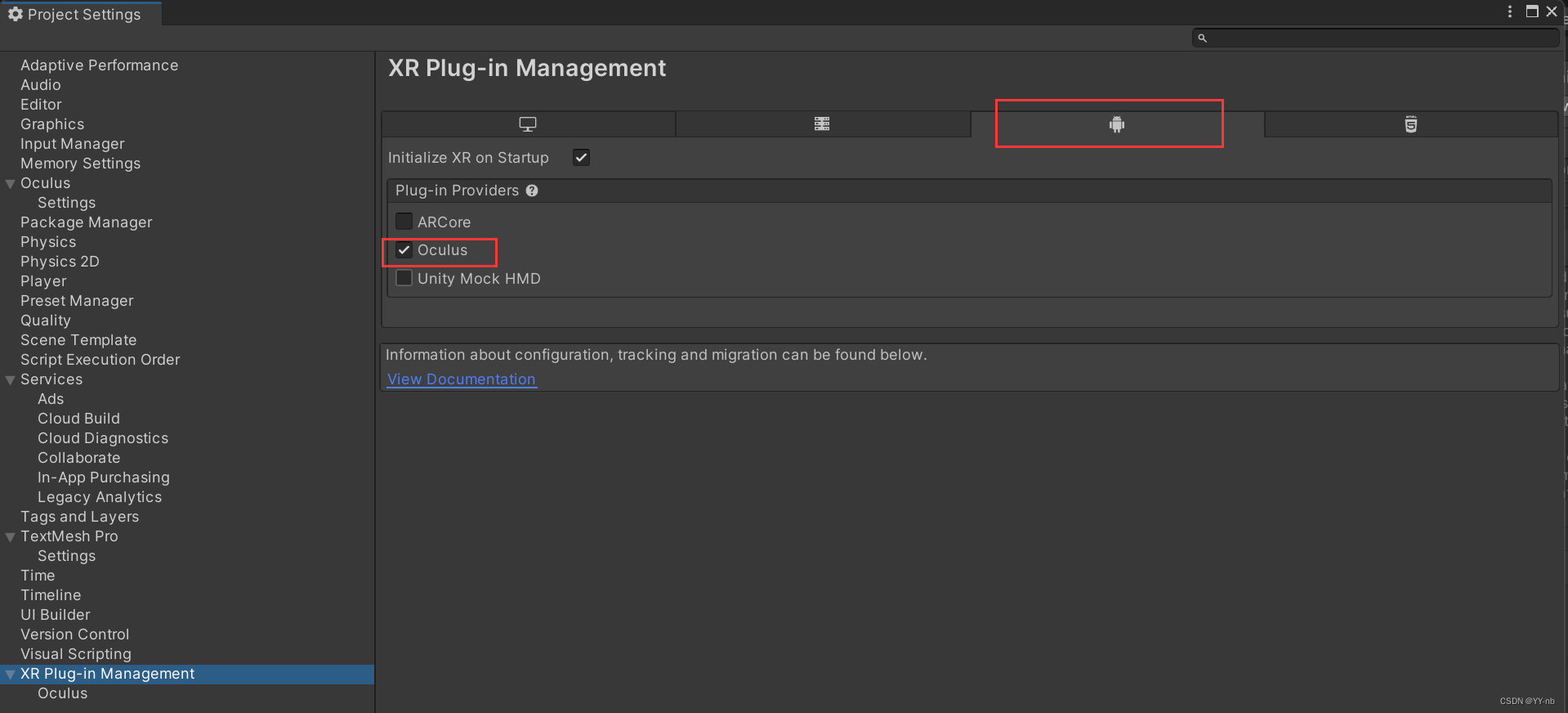The image size is (1568, 713).
Task: Collapse the Services section
Action: click(11, 380)
